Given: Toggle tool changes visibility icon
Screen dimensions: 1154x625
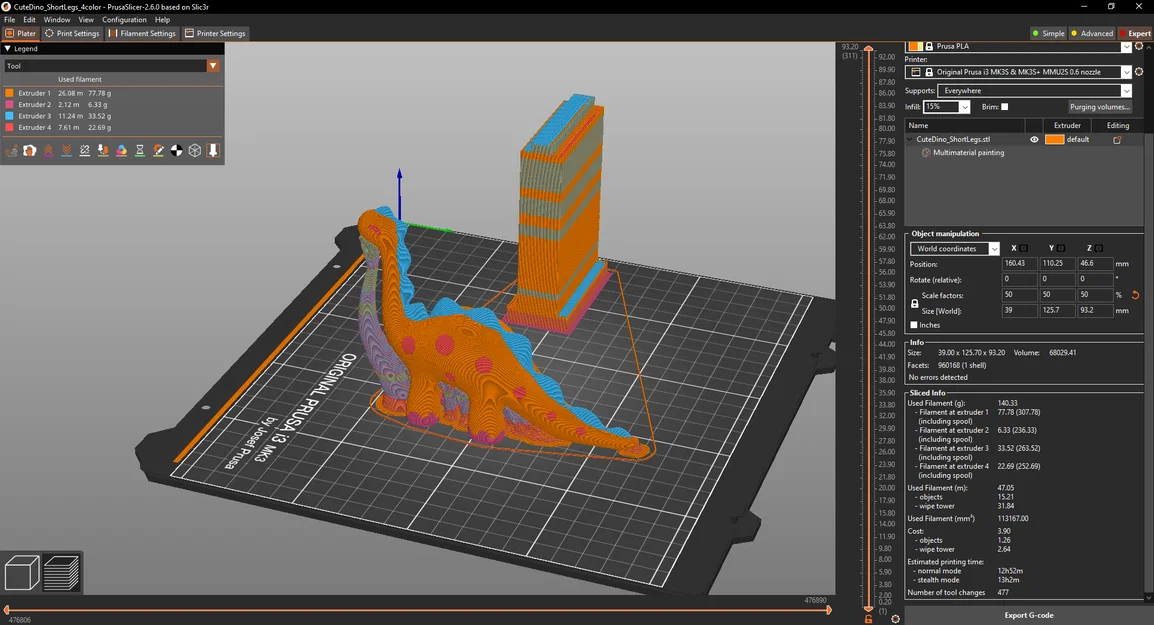Looking at the screenshot, I should coord(103,150).
